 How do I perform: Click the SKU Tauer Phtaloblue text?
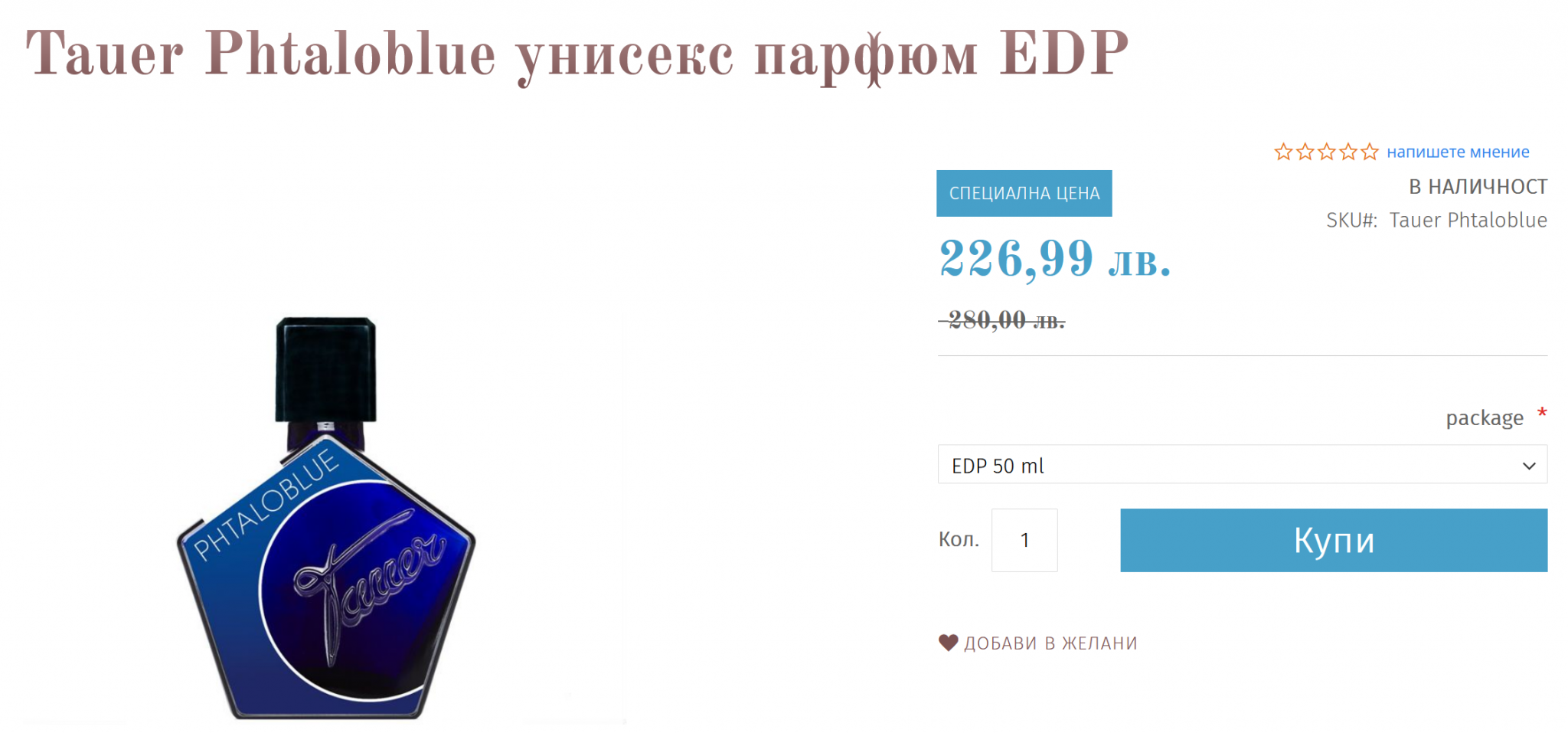pos(1436,220)
